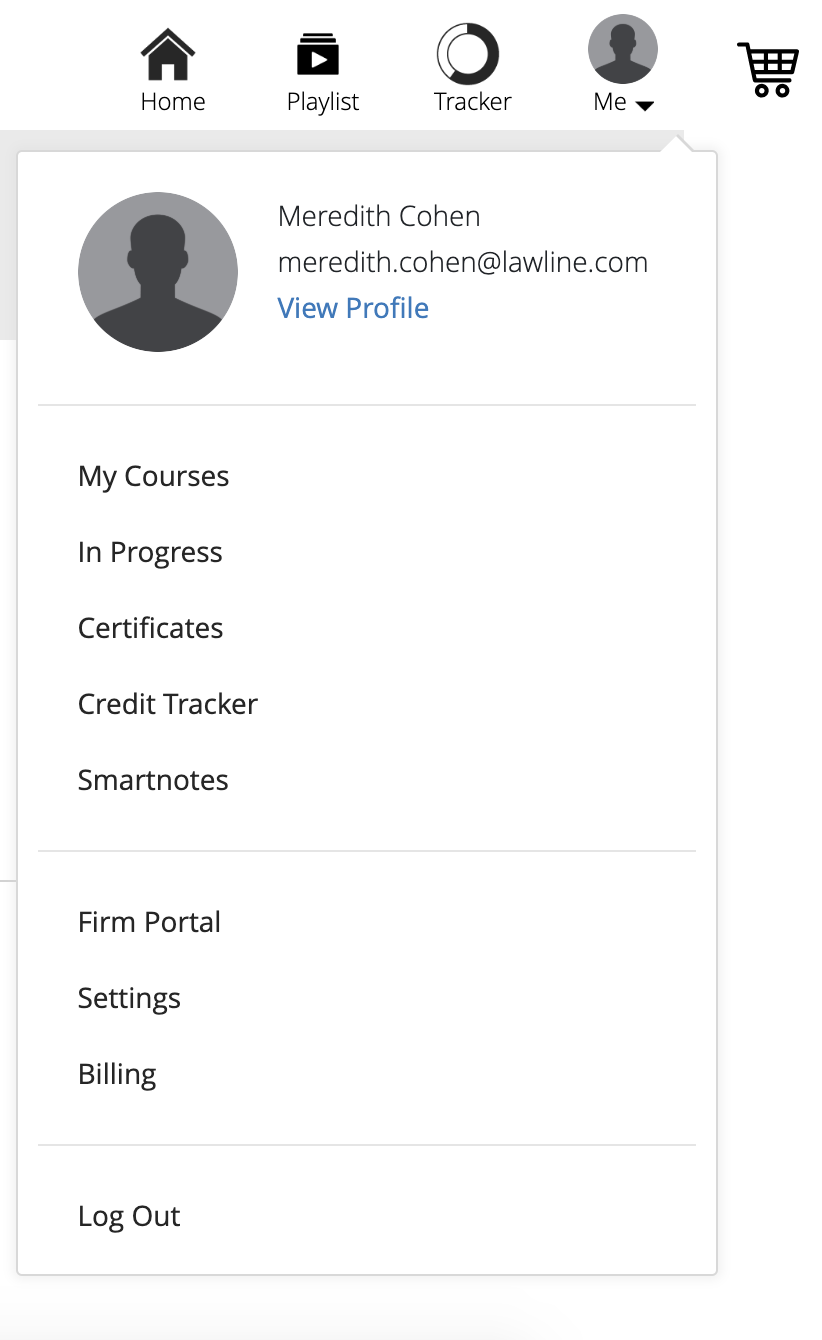Select My Courses from the menu
The height and width of the screenshot is (1340, 822).
tap(153, 476)
